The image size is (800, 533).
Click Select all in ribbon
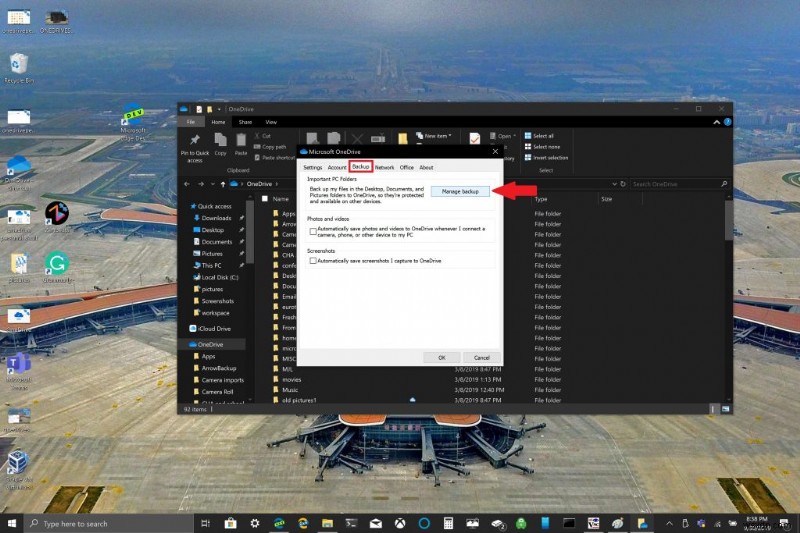[539, 136]
